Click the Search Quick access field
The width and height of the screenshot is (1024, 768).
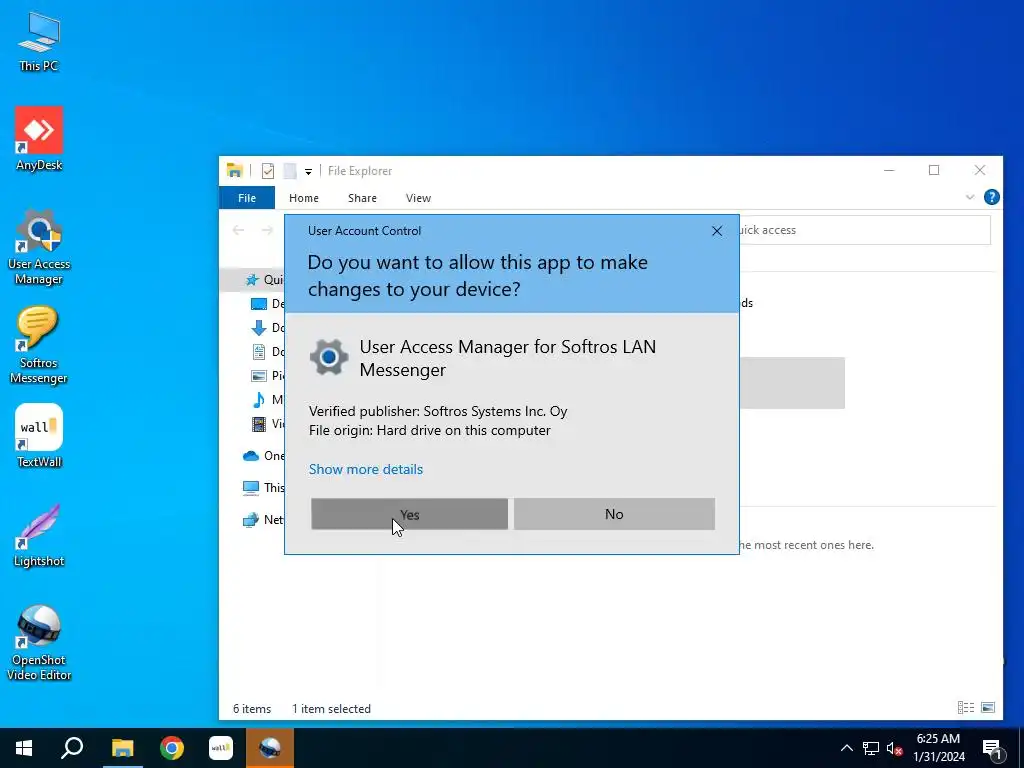pyautogui.click(x=865, y=230)
